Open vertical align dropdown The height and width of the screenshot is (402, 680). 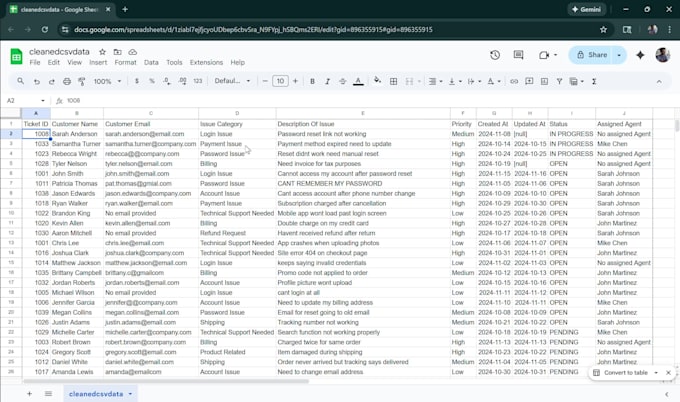click(454, 81)
